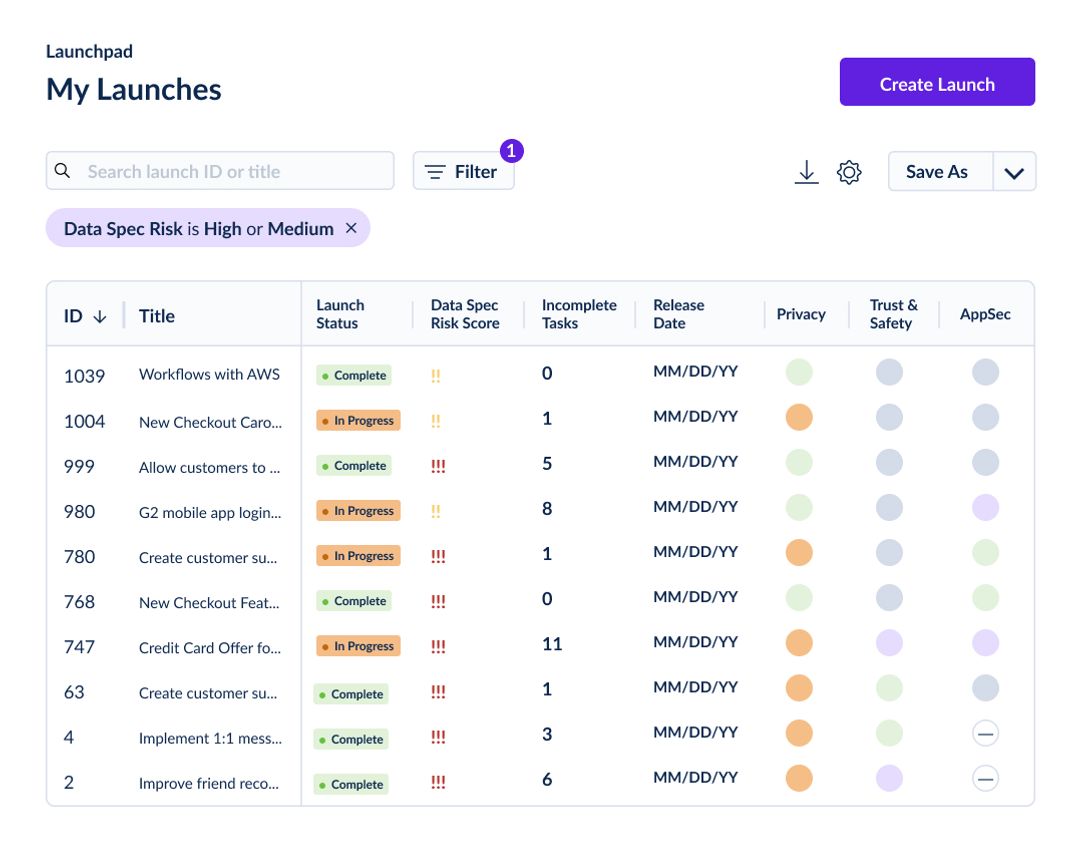Image resolution: width=1080 pixels, height=845 pixels.
Task: Click the Save As button
Action: (938, 171)
